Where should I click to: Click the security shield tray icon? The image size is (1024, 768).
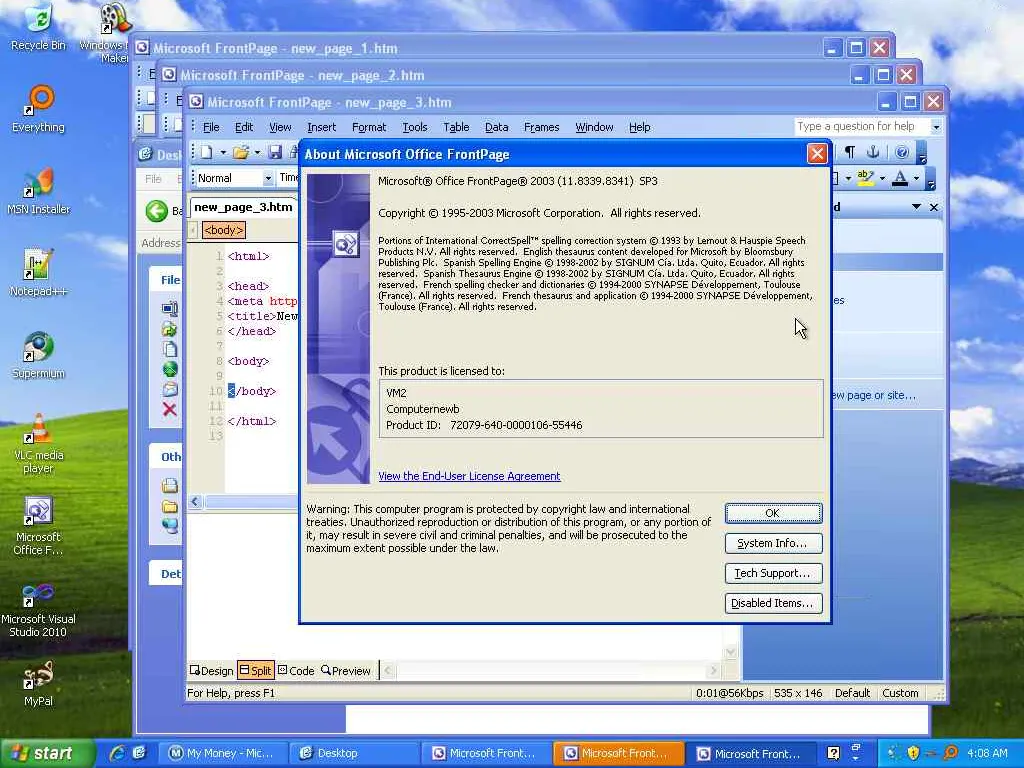pos(914,754)
